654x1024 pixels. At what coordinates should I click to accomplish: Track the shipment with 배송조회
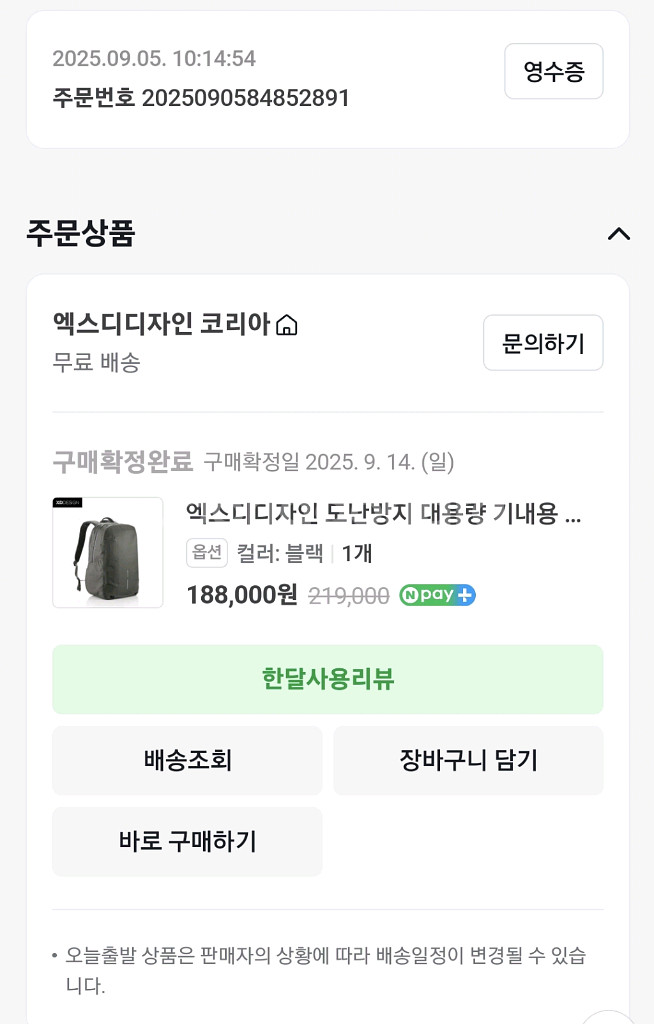coord(187,760)
